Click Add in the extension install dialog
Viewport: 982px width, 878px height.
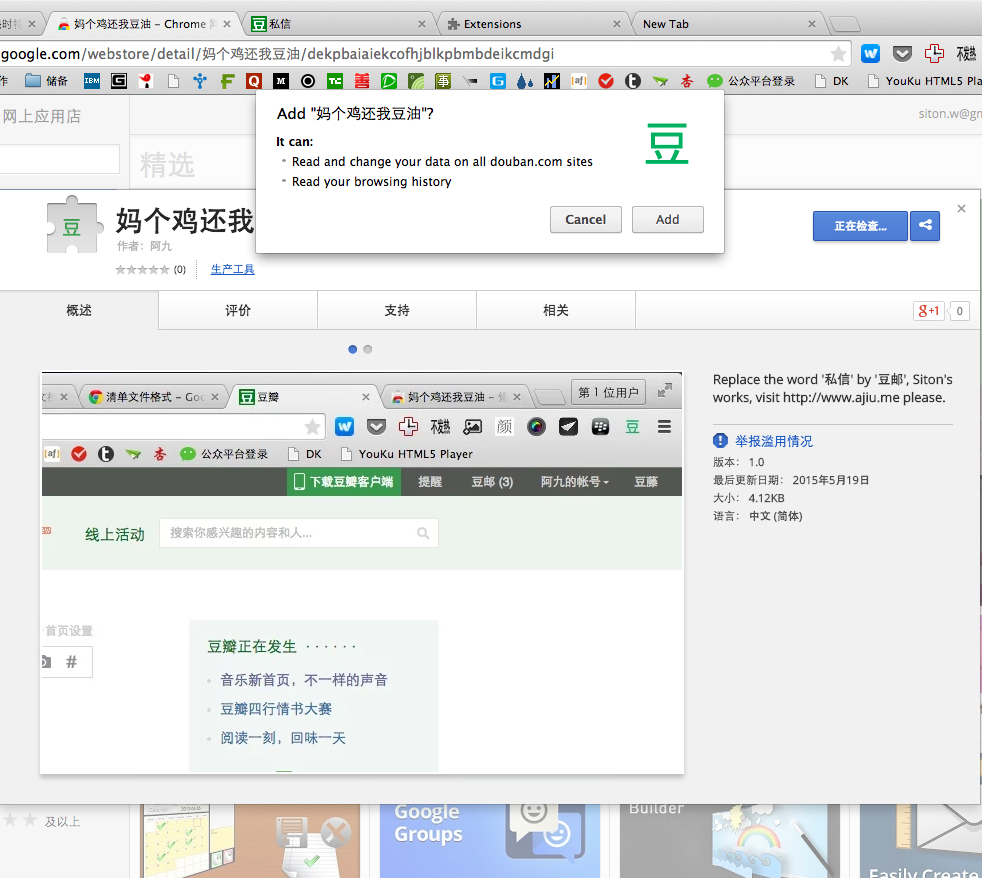coord(667,220)
